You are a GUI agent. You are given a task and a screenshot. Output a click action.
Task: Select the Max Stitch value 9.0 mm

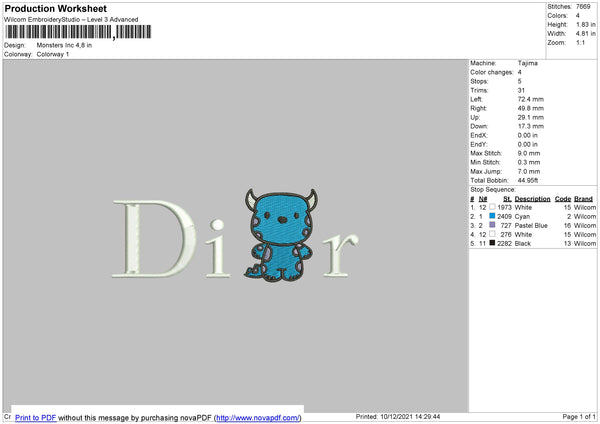(529, 153)
